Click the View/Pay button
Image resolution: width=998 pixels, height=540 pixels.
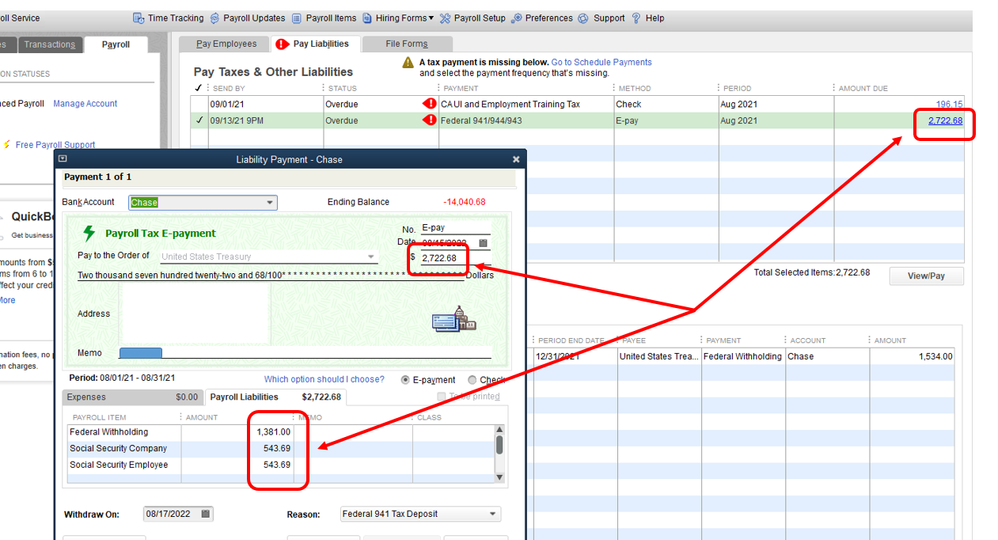click(926, 276)
